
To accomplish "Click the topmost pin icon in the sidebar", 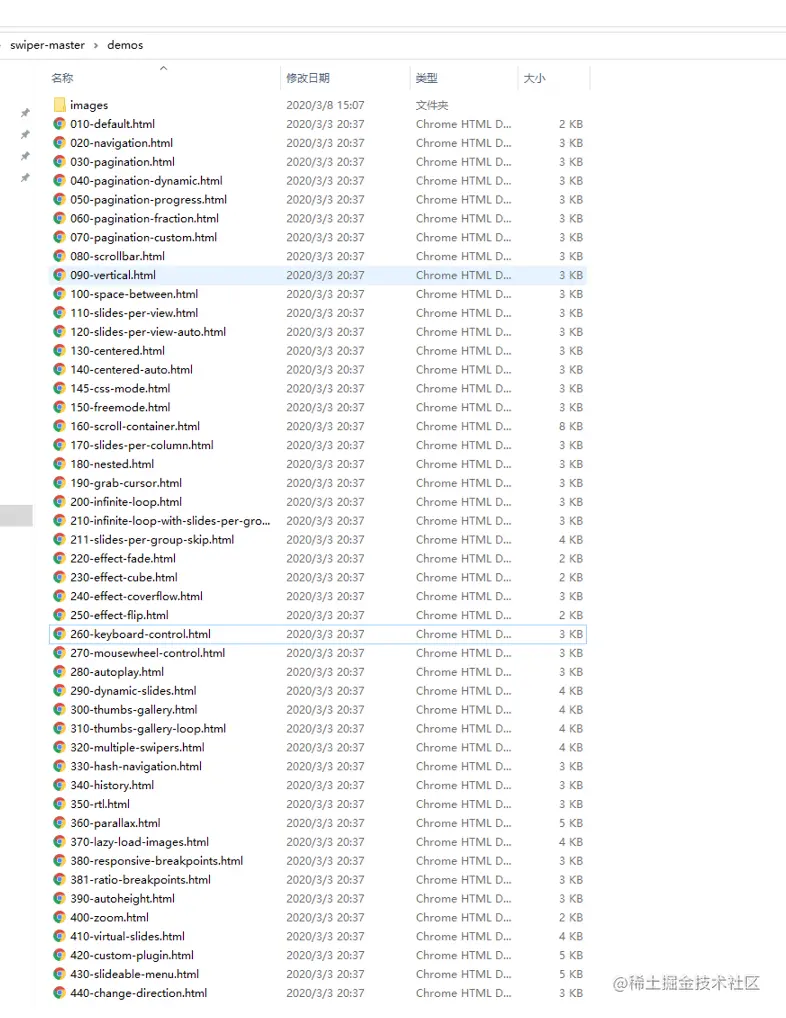I will (25, 113).
